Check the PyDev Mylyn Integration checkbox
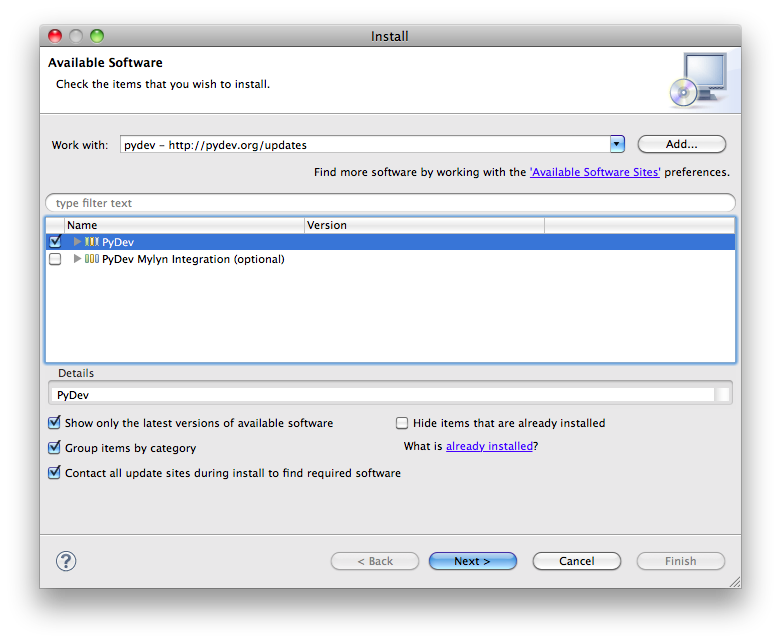The height and width of the screenshot is (643, 781). click(55, 259)
